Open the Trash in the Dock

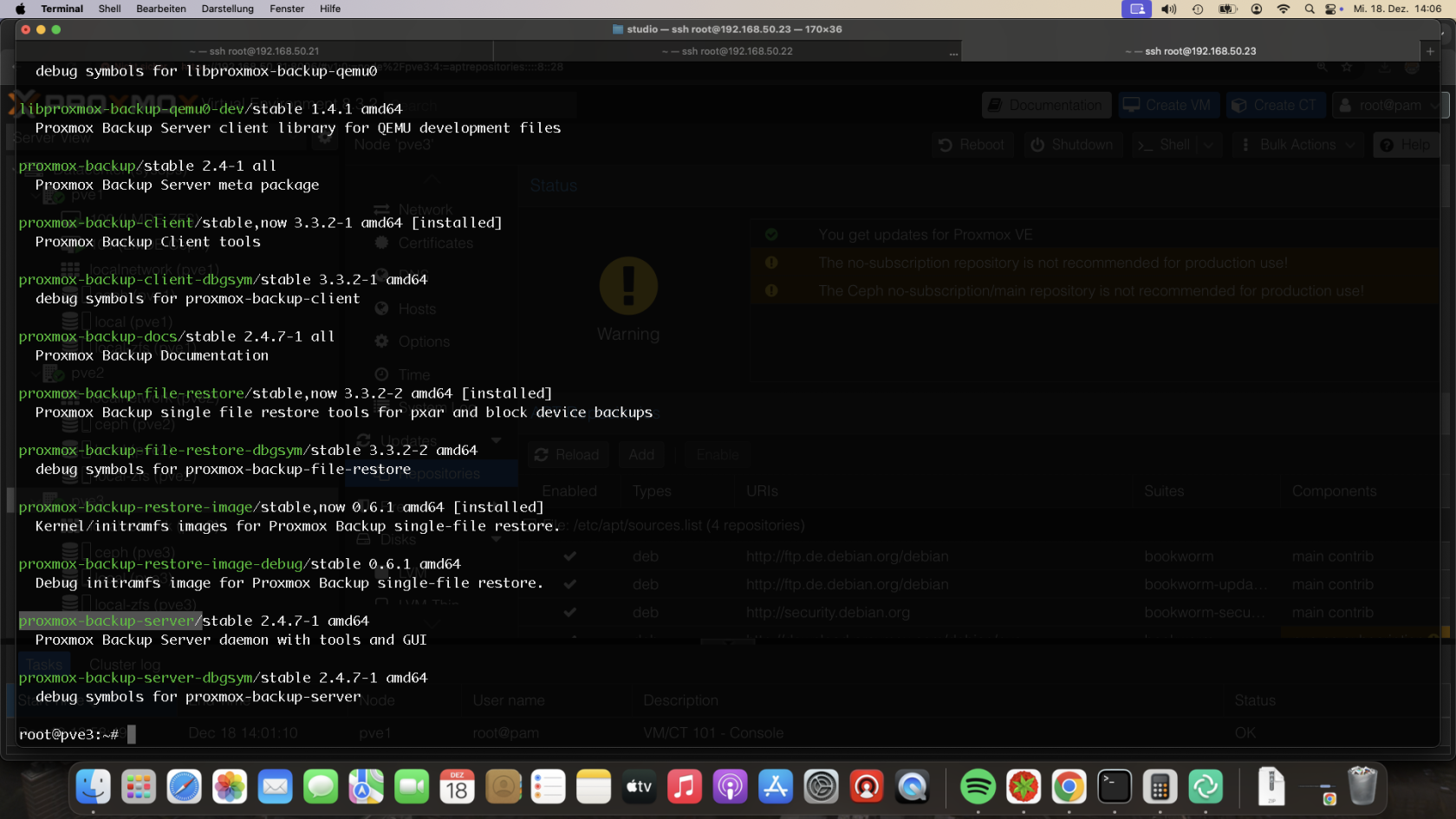[1362, 787]
